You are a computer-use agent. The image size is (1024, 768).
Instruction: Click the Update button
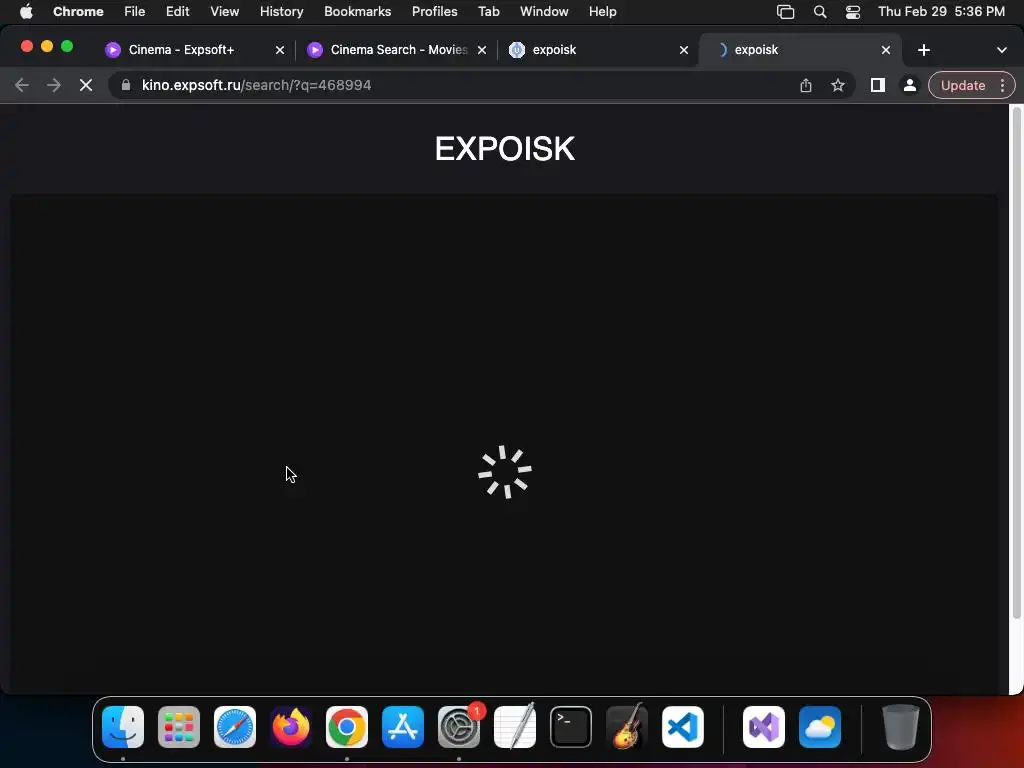click(x=963, y=86)
